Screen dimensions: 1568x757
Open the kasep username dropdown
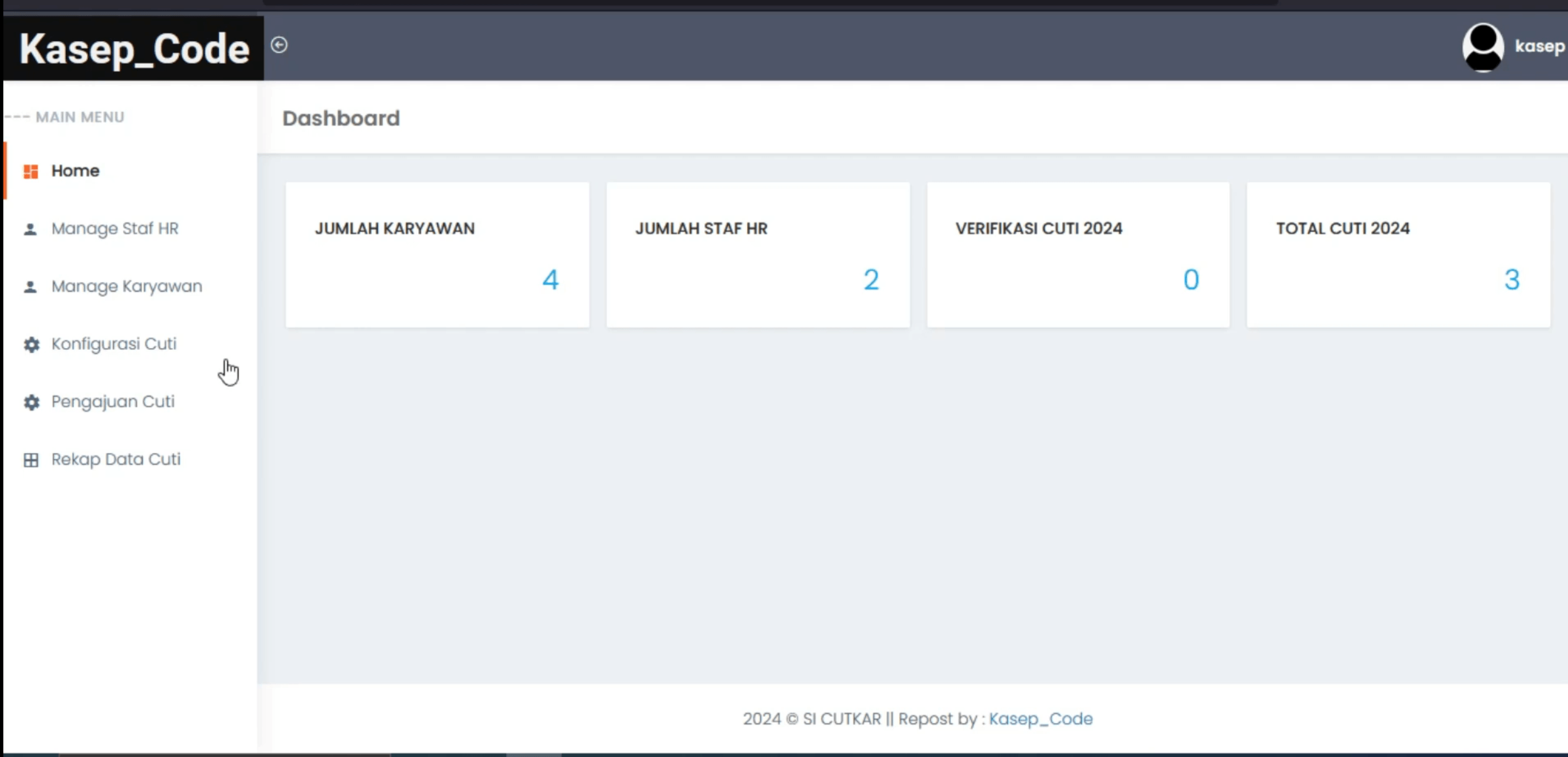(x=1540, y=46)
